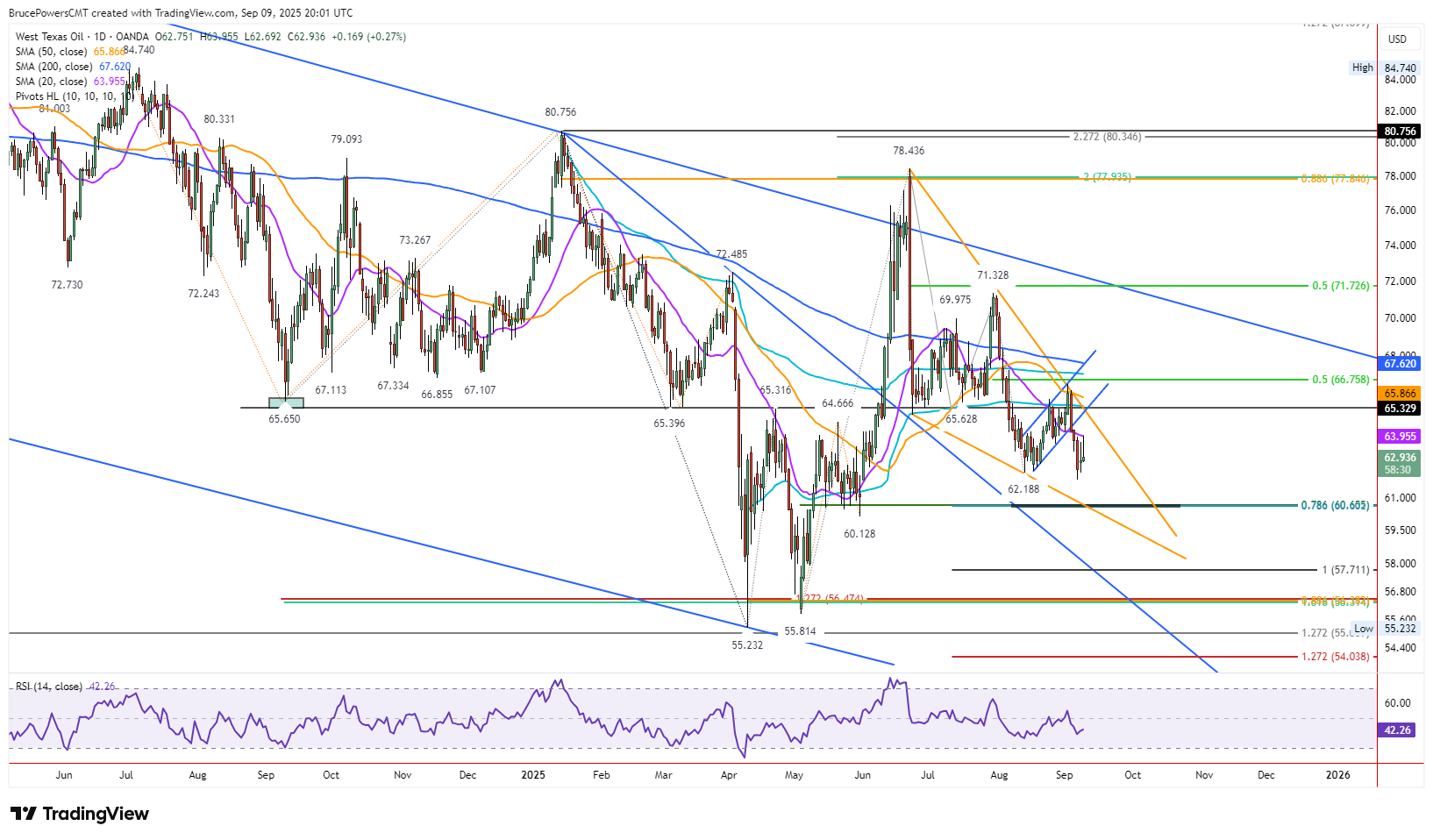1433x840 pixels.
Task: Click the red 1.272 (54.038) Fibonacci label
Action: pyautogui.click(x=1336, y=657)
